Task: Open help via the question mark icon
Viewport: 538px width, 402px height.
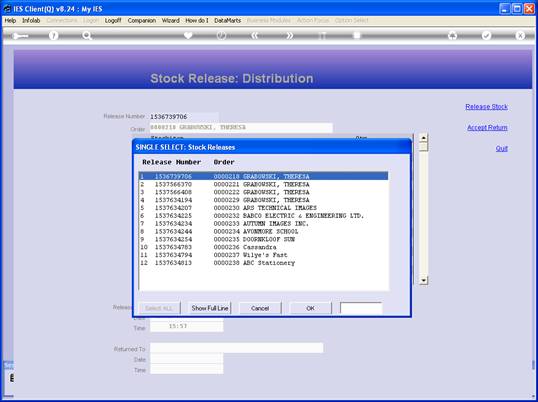Action: coord(53,35)
